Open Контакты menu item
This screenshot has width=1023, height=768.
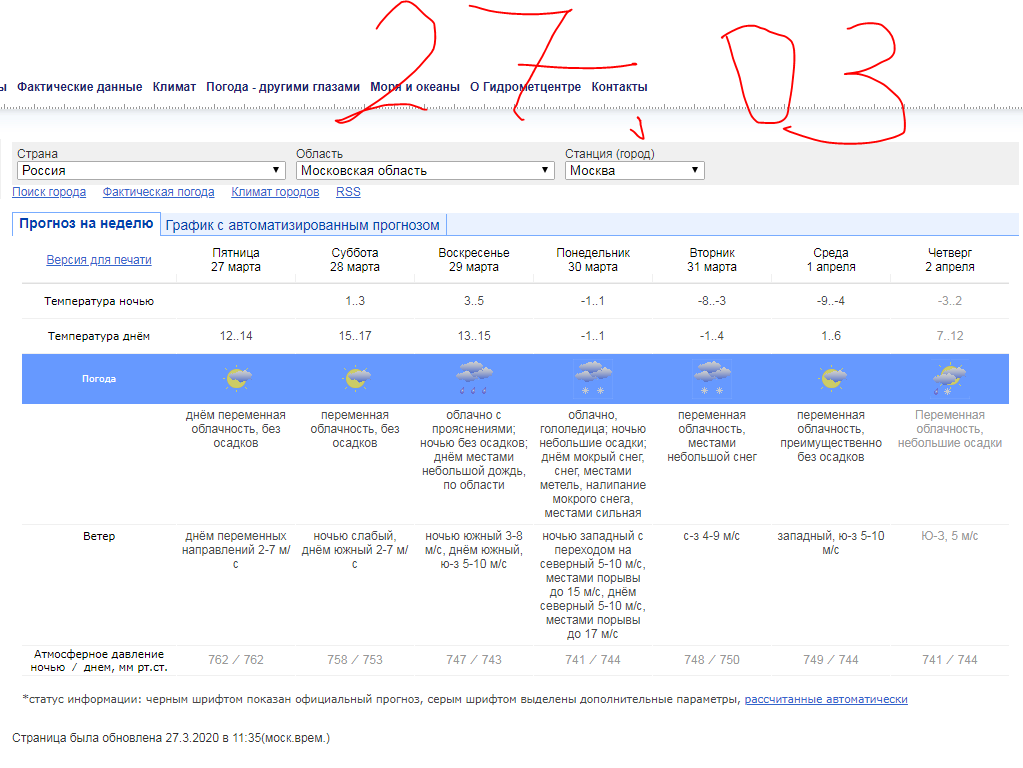click(x=619, y=87)
